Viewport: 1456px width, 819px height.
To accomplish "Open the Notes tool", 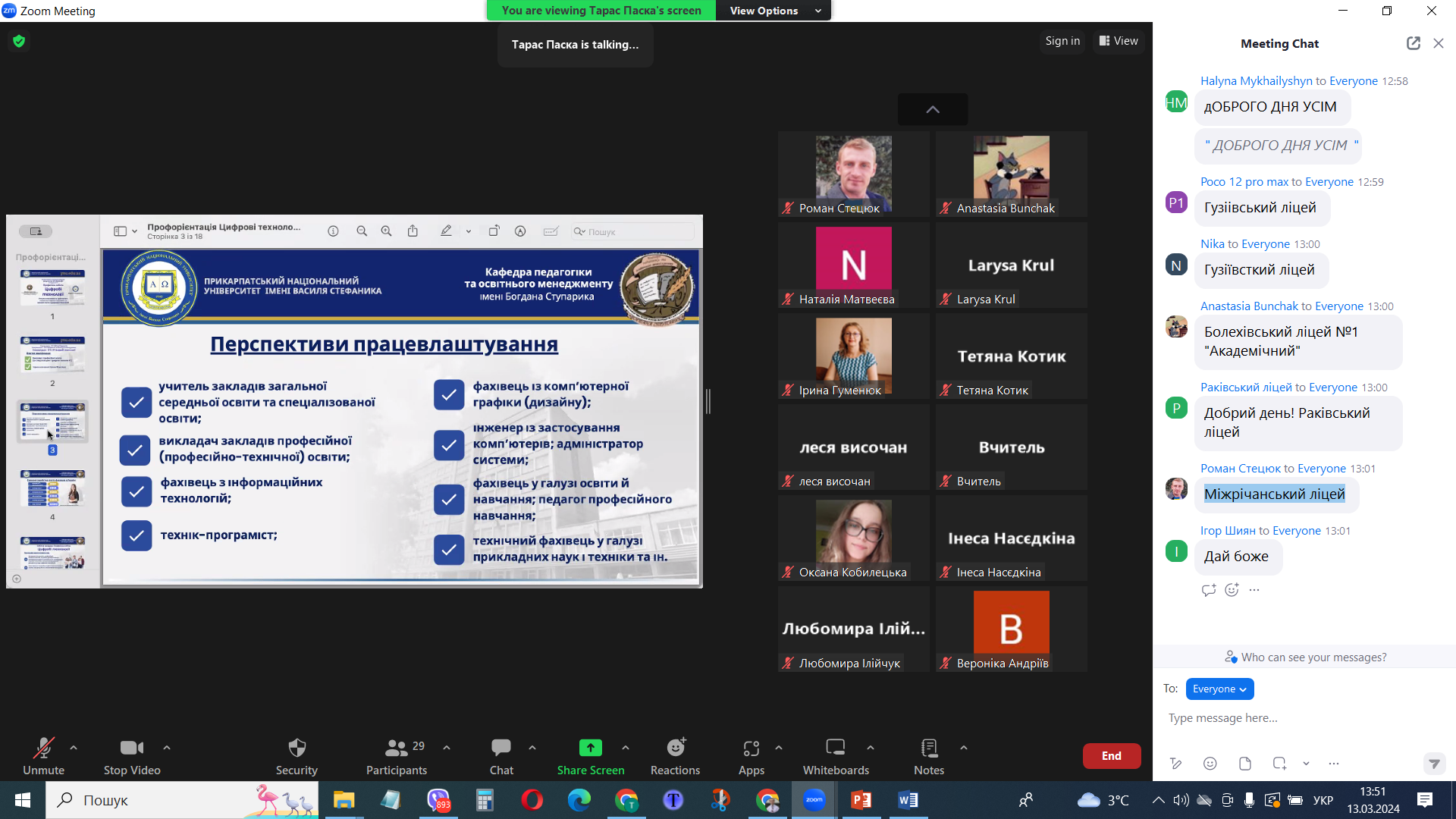I will pos(928,756).
